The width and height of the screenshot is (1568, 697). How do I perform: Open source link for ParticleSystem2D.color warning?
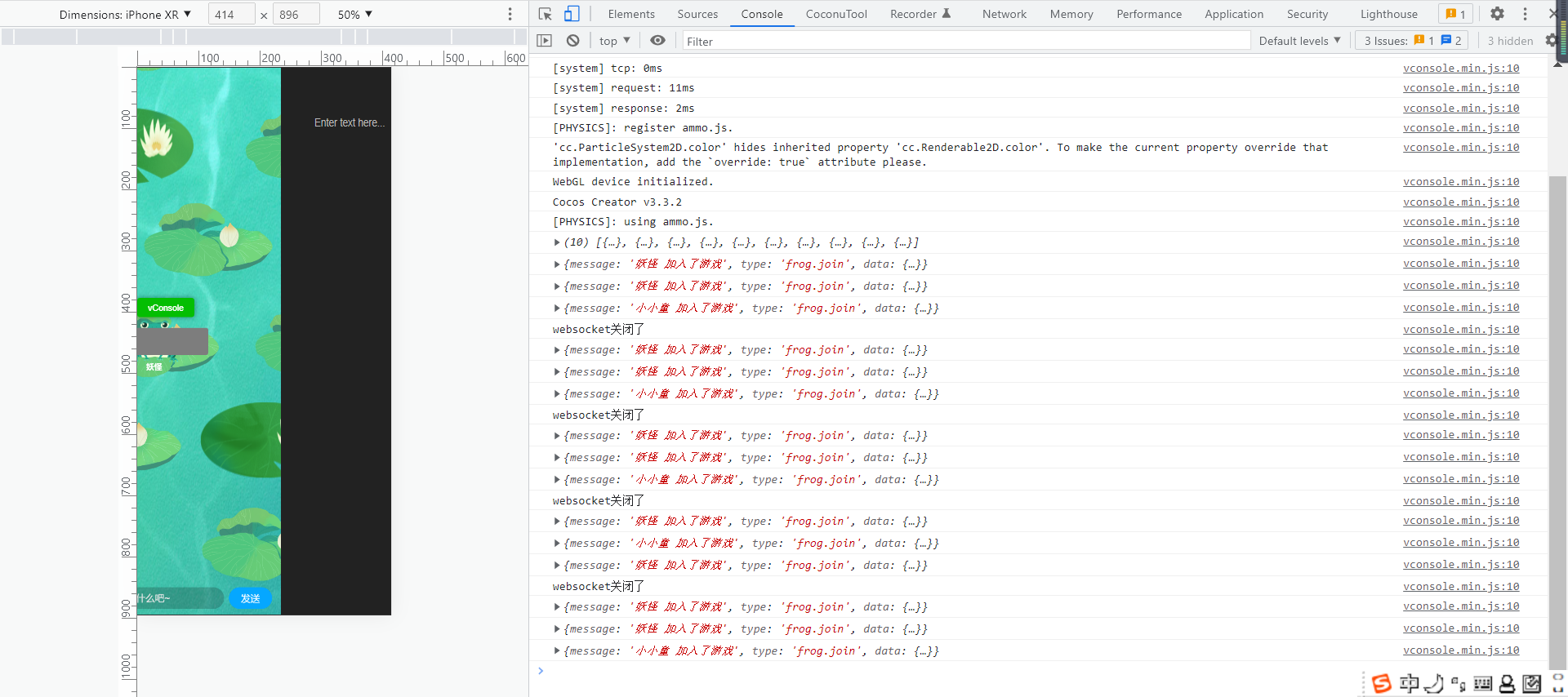click(1461, 148)
